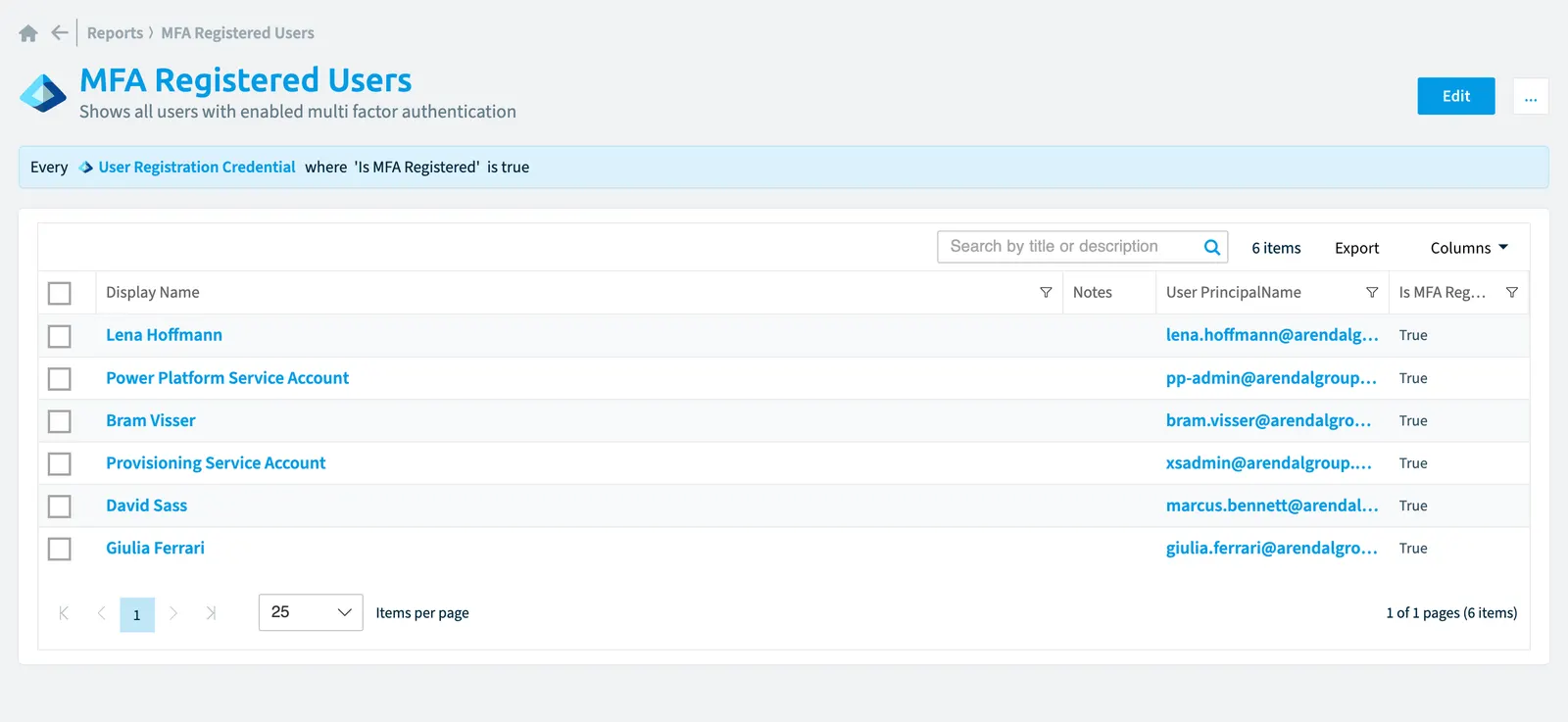The height and width of the screenshot is (722, 1568).
Task: Tick the Giulia Ferrari row checkbox
Action: (60, 549)
